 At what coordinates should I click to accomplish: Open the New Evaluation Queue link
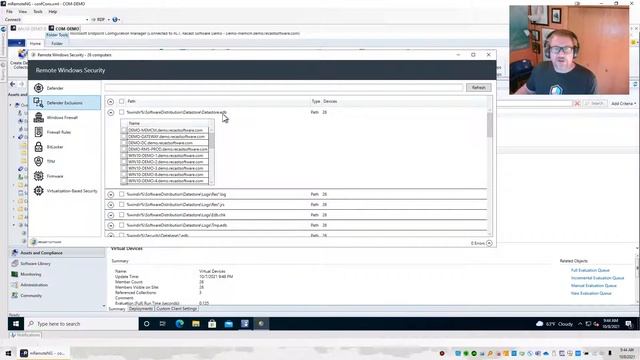[x=591, y=293]
